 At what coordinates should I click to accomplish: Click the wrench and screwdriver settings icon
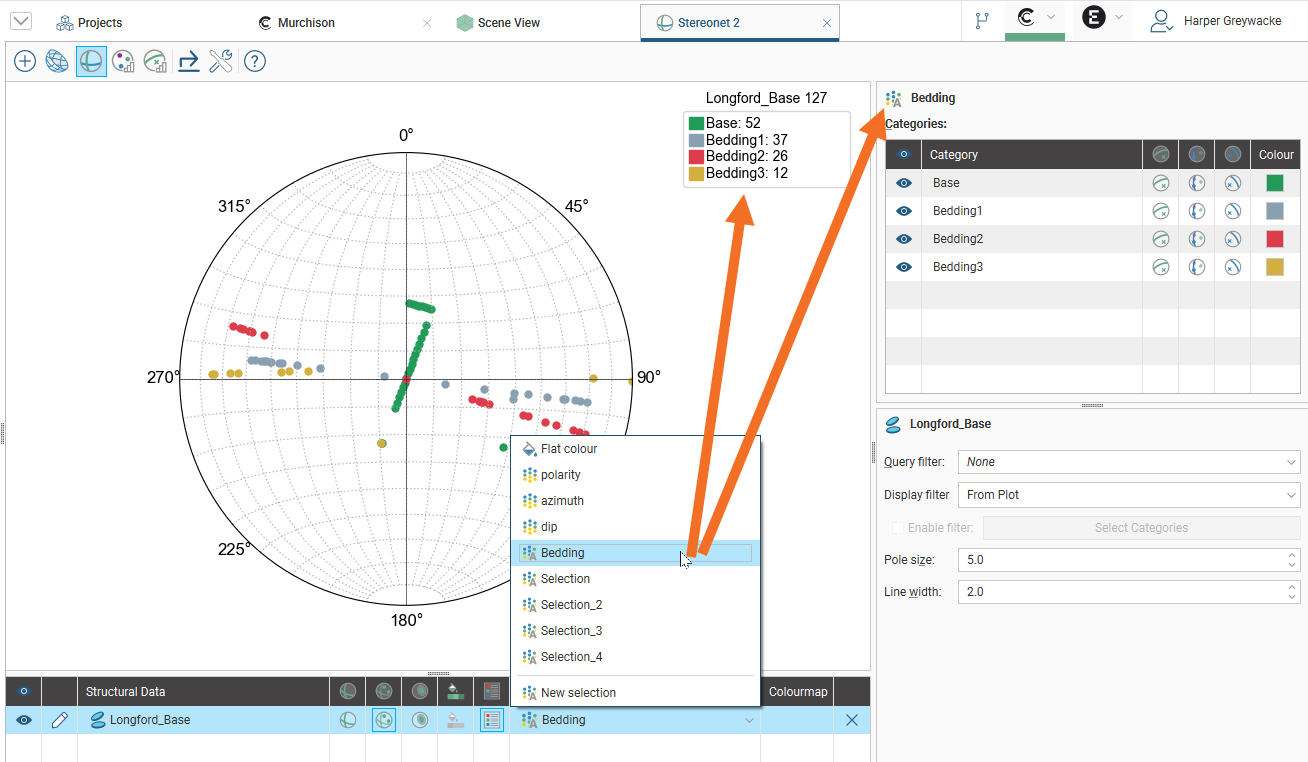point(221,62)
